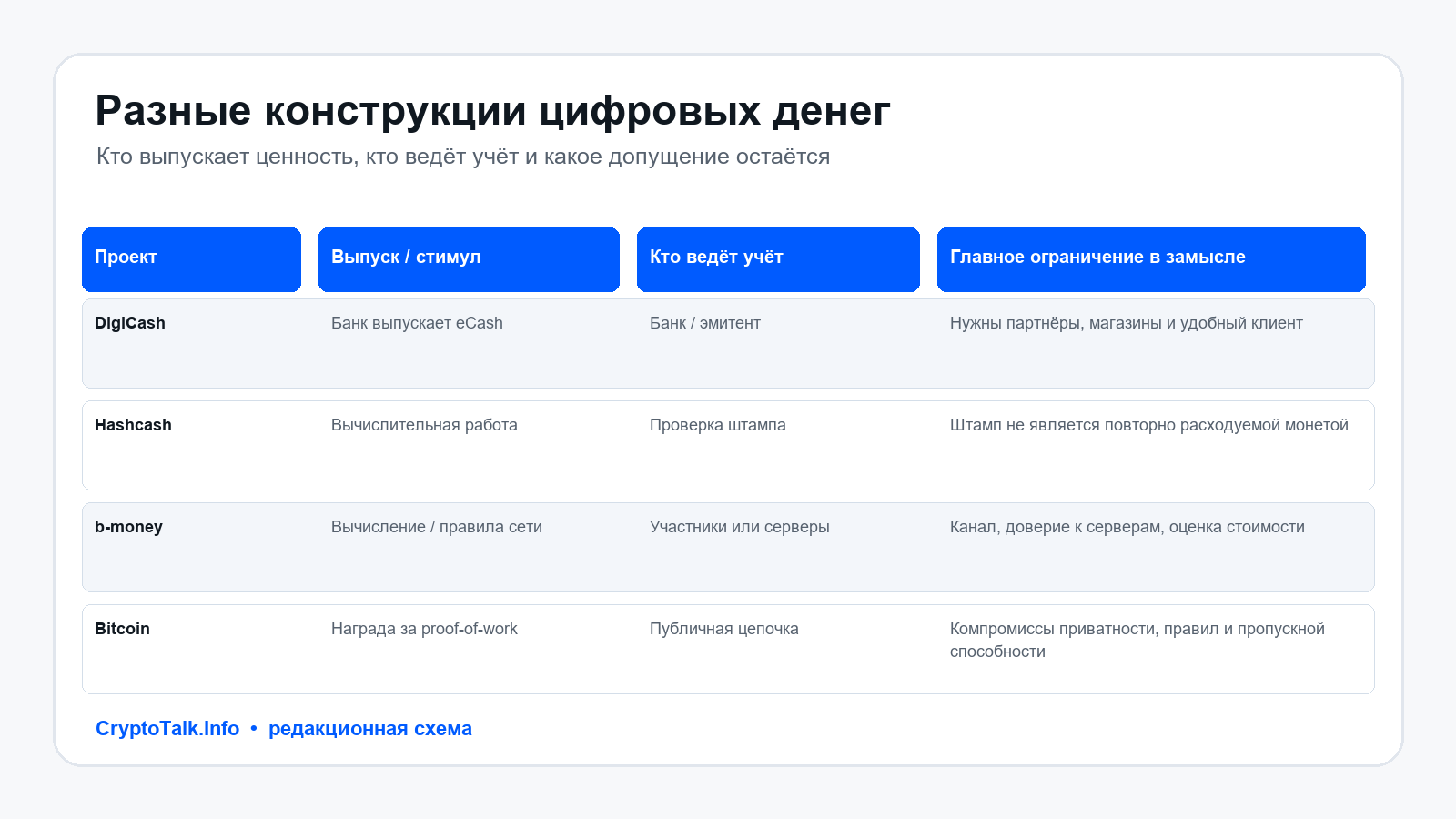The image size is (1456, 819).
Task: Click 'Штамп не является повторно расходуемой монетой'
Action: 1149,425
